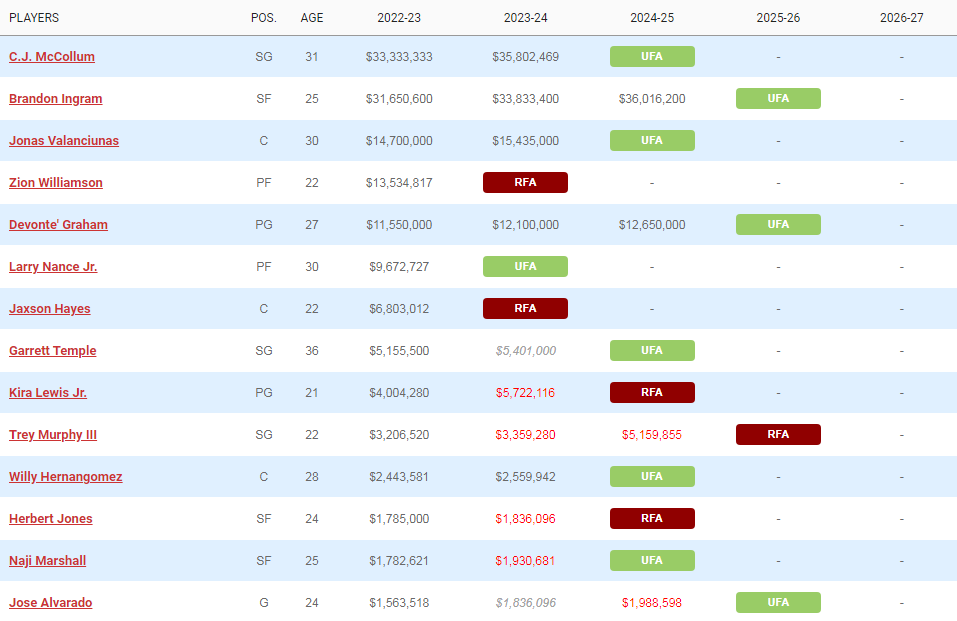Click the PLAYERS column header
Image resolution: width=957 pixels, height=621 pixels.
tap(34, 18)
